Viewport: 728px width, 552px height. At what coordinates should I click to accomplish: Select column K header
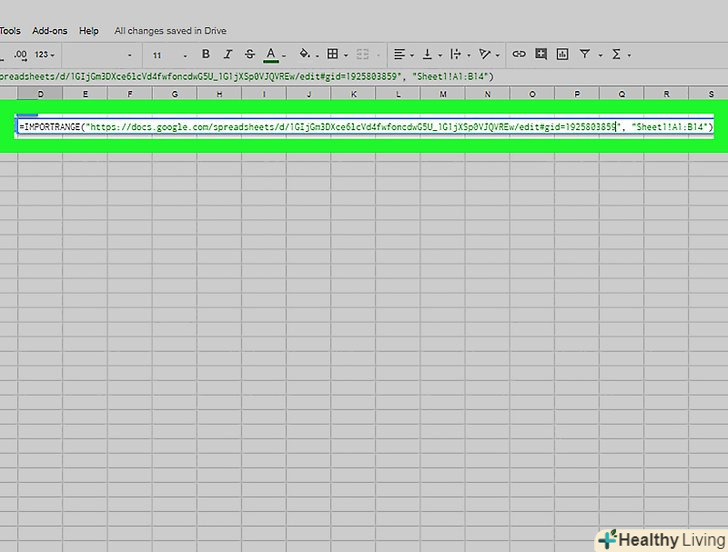(353, 94)
